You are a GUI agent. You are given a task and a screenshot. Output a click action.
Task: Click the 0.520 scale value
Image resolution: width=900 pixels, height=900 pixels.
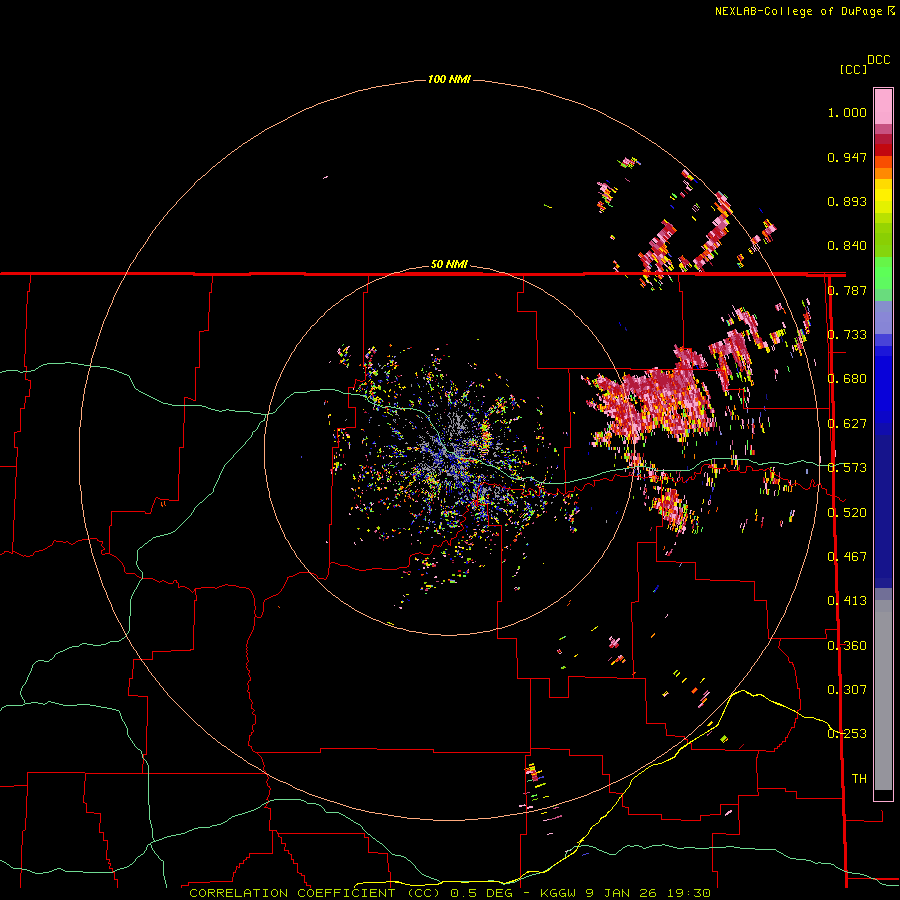coord(847,513)
